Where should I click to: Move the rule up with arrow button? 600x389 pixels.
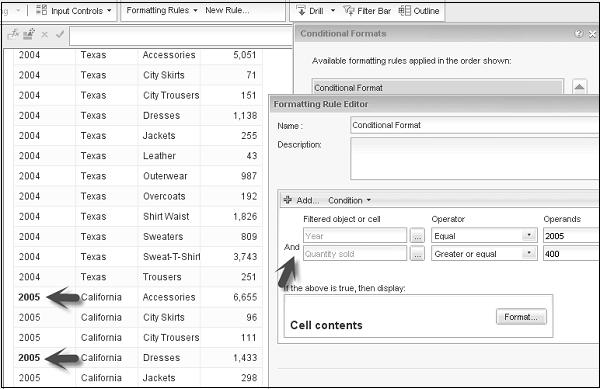click(579, 87)
